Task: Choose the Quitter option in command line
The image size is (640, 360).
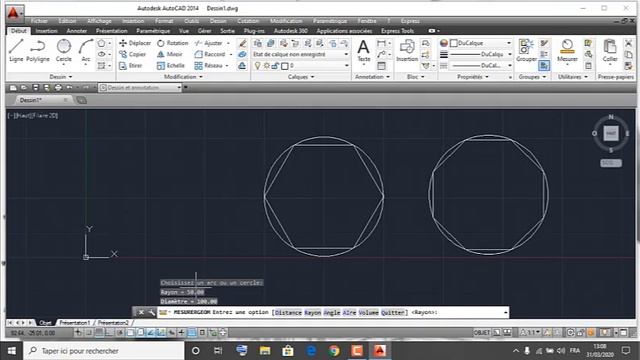Action: [x=393, y=312]
